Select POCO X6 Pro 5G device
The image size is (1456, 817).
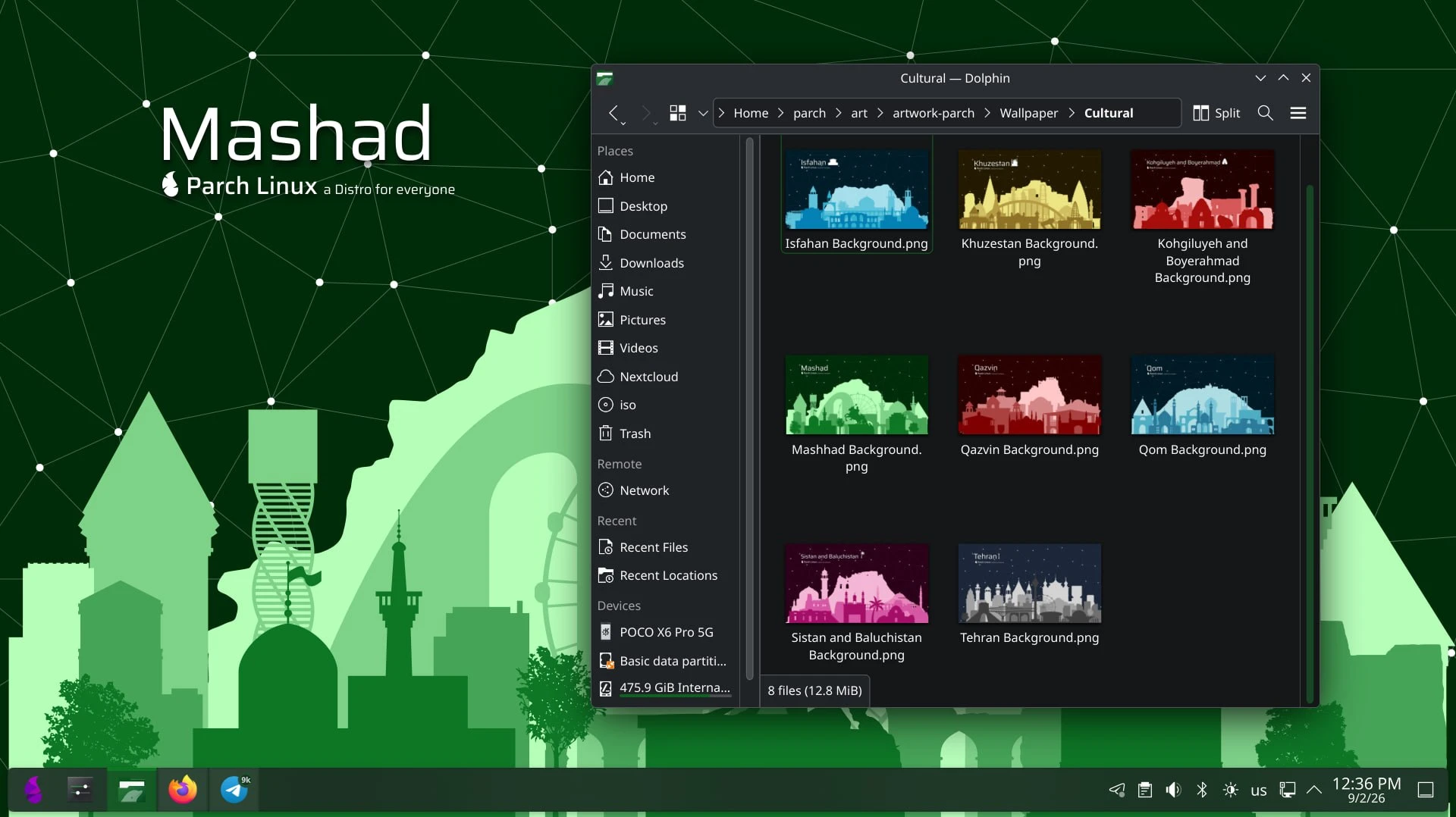(665, 632)
